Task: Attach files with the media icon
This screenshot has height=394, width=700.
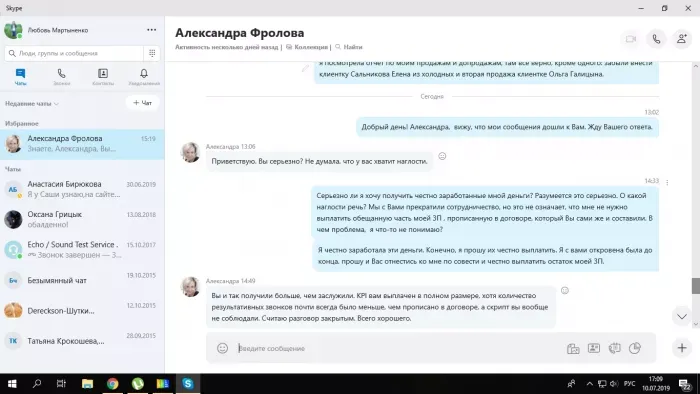Action: click(x=573, y=348)
